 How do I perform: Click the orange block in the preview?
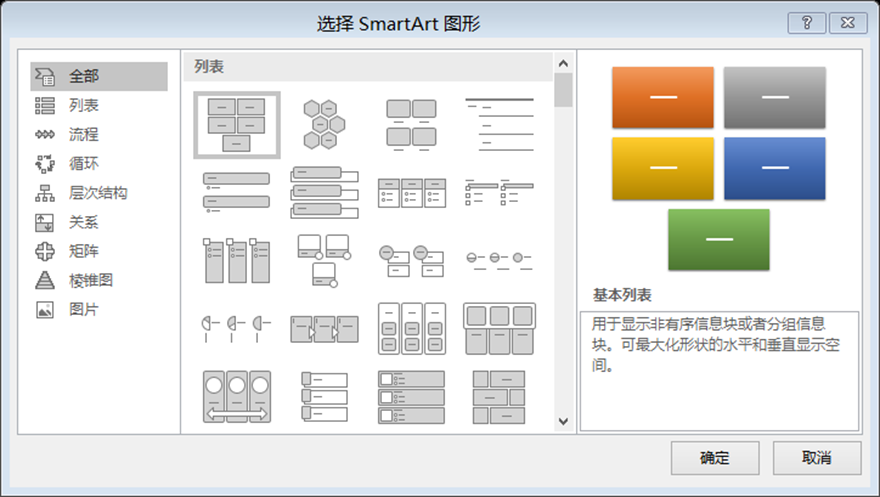tap(663, 98)
